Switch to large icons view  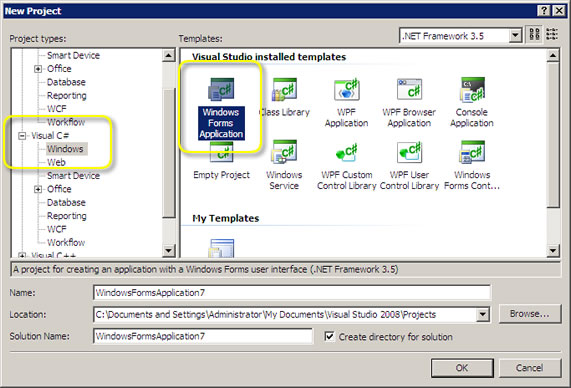click(x=535, y=35)
